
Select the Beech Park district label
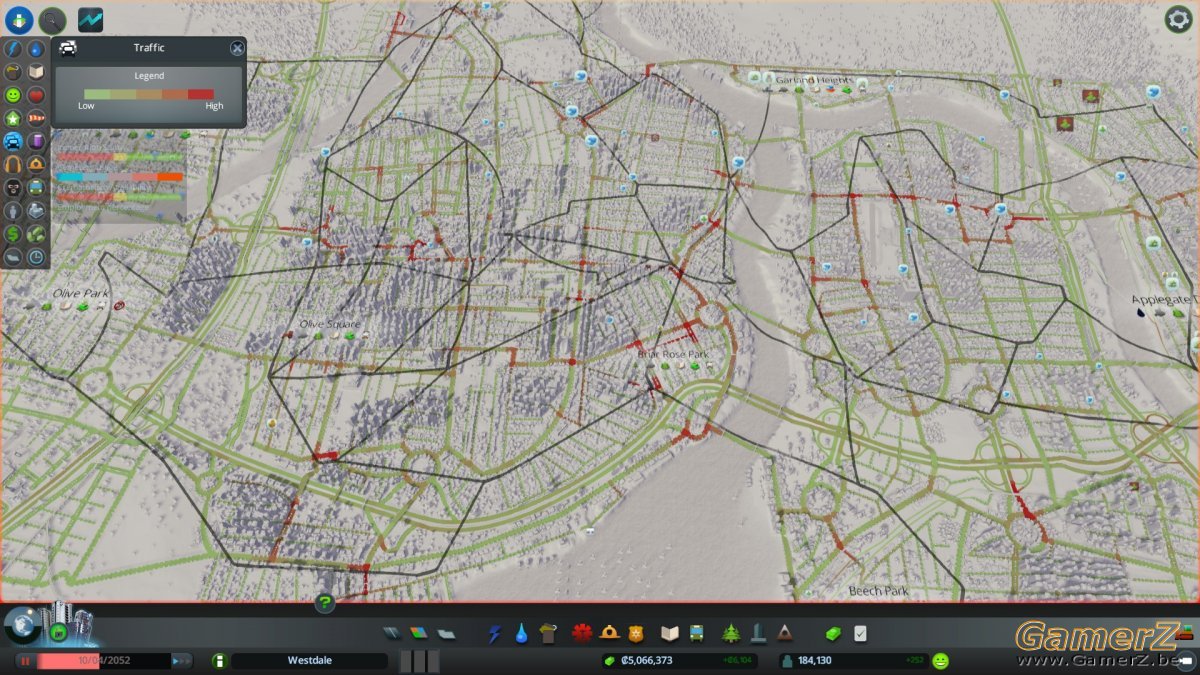(879, 591)
